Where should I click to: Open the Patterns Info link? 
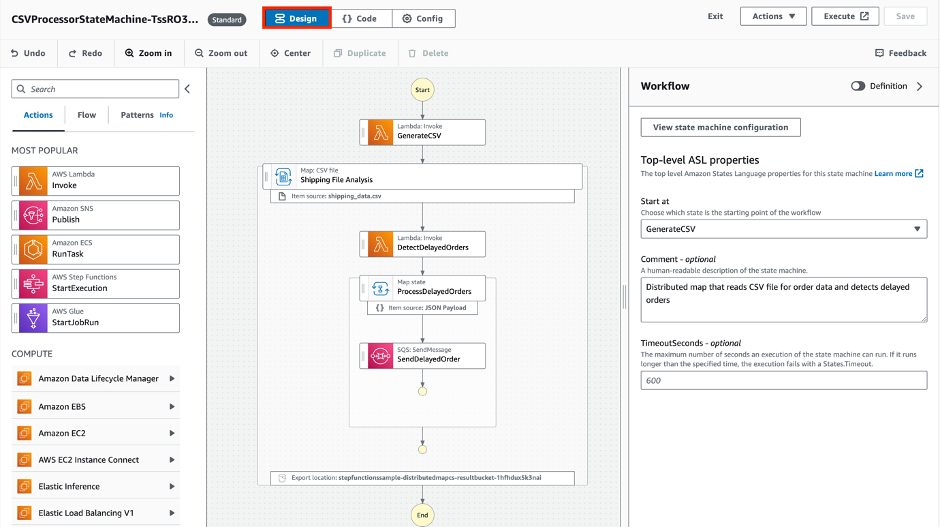[166, 115]
